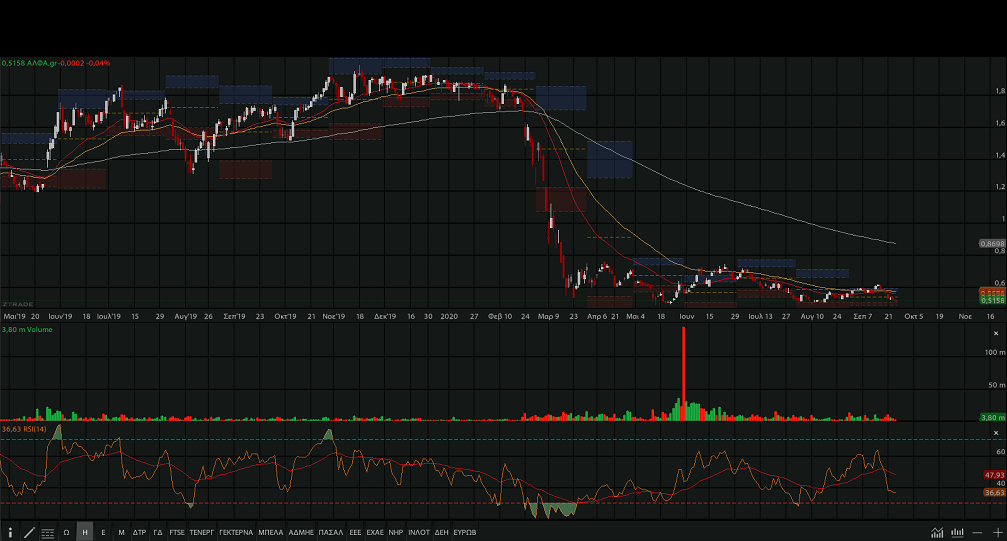The height and width of the screenshot is (541, 1007).
Task: Load the ΕΥΡΩΒ stock chart
Action: (465, 532)
